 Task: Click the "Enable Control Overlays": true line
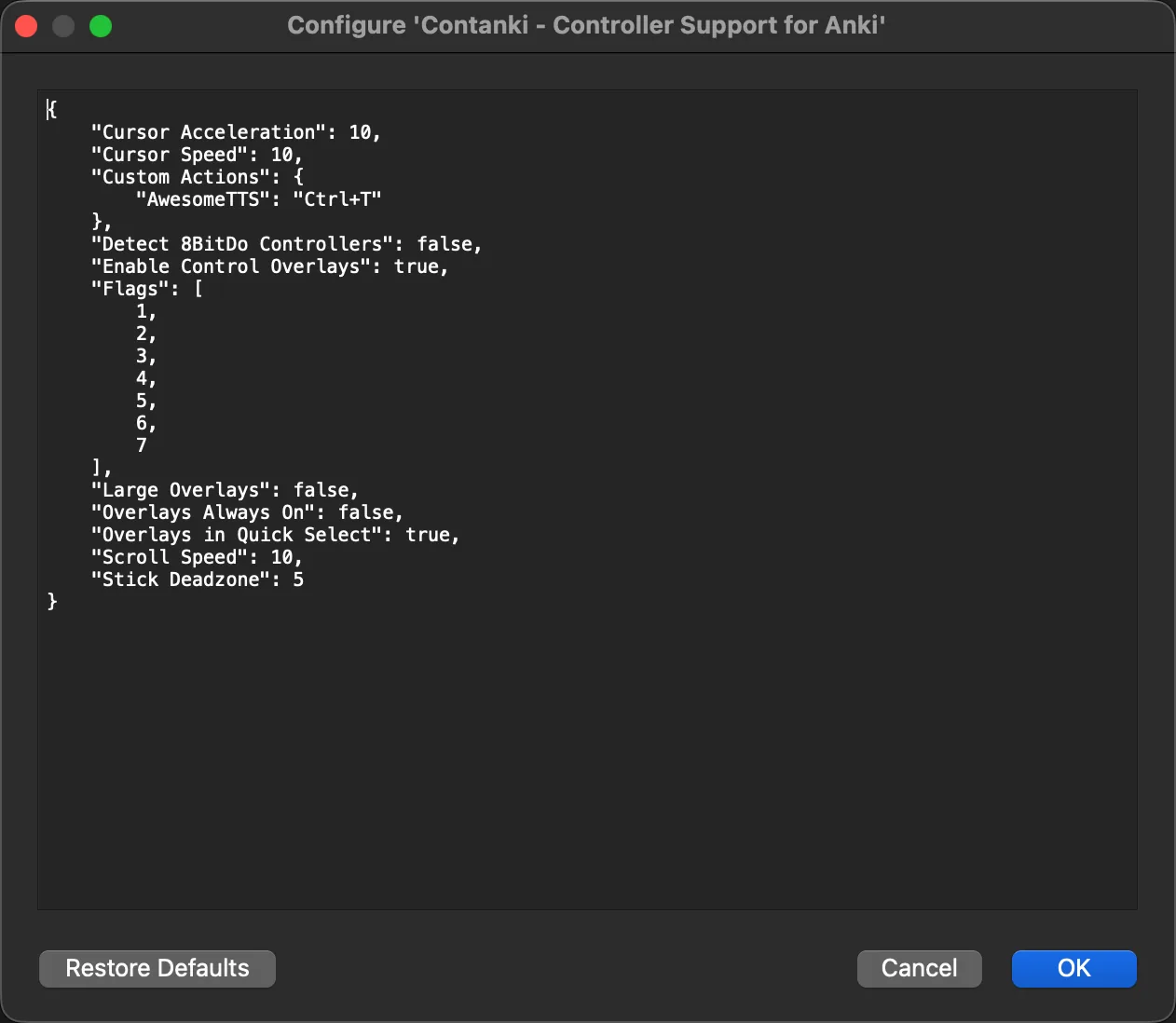point(269,266)
